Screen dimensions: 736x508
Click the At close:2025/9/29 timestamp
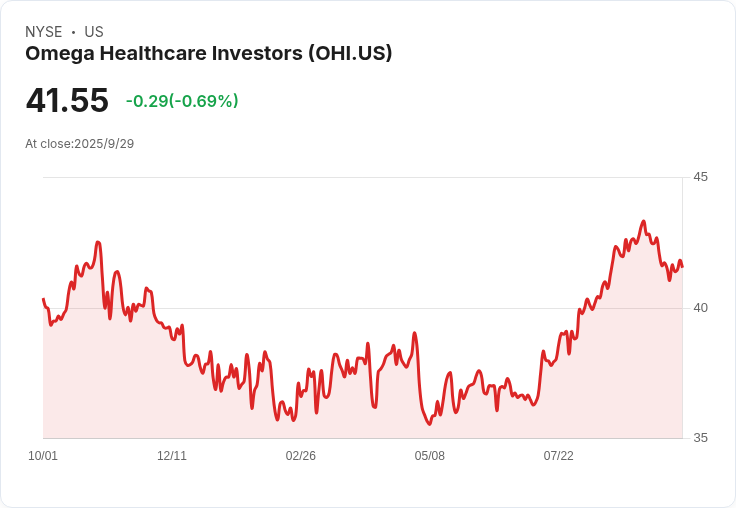tap(79, 144)
